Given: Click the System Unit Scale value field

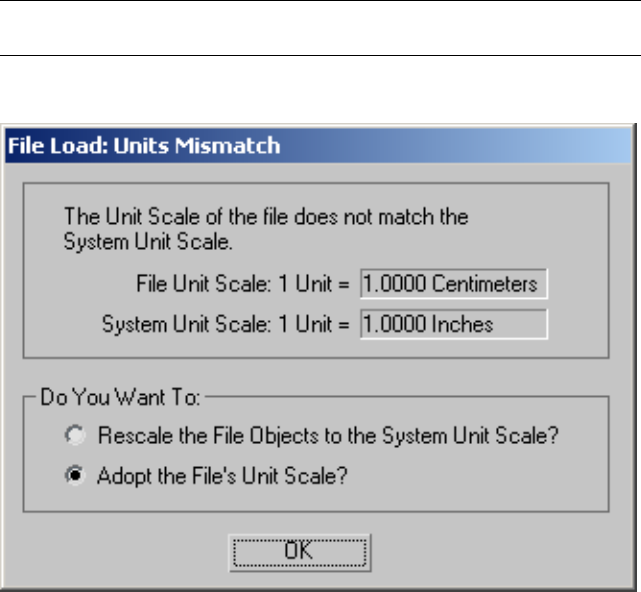Looking at the screenshot, I should coord(454,324).
